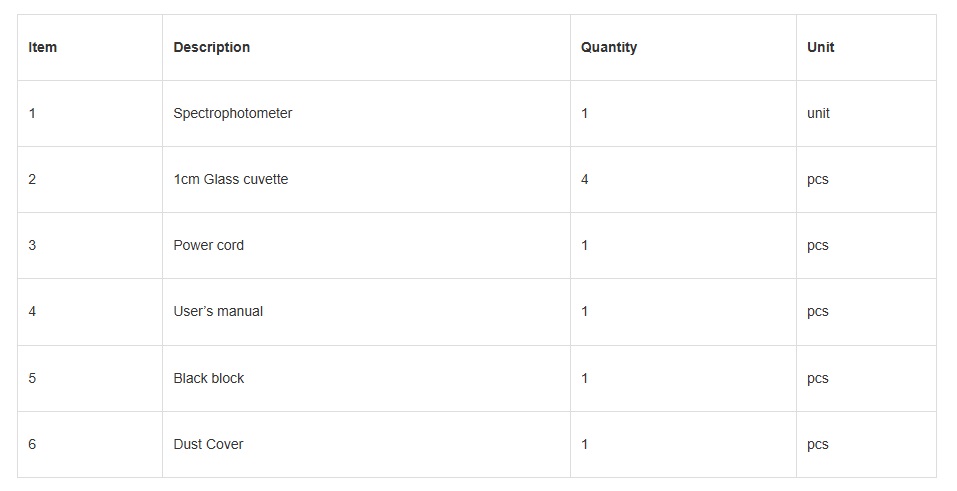957x491 pixels.
Task: Select the Dust Cover cell
Action: coord(209,444)
